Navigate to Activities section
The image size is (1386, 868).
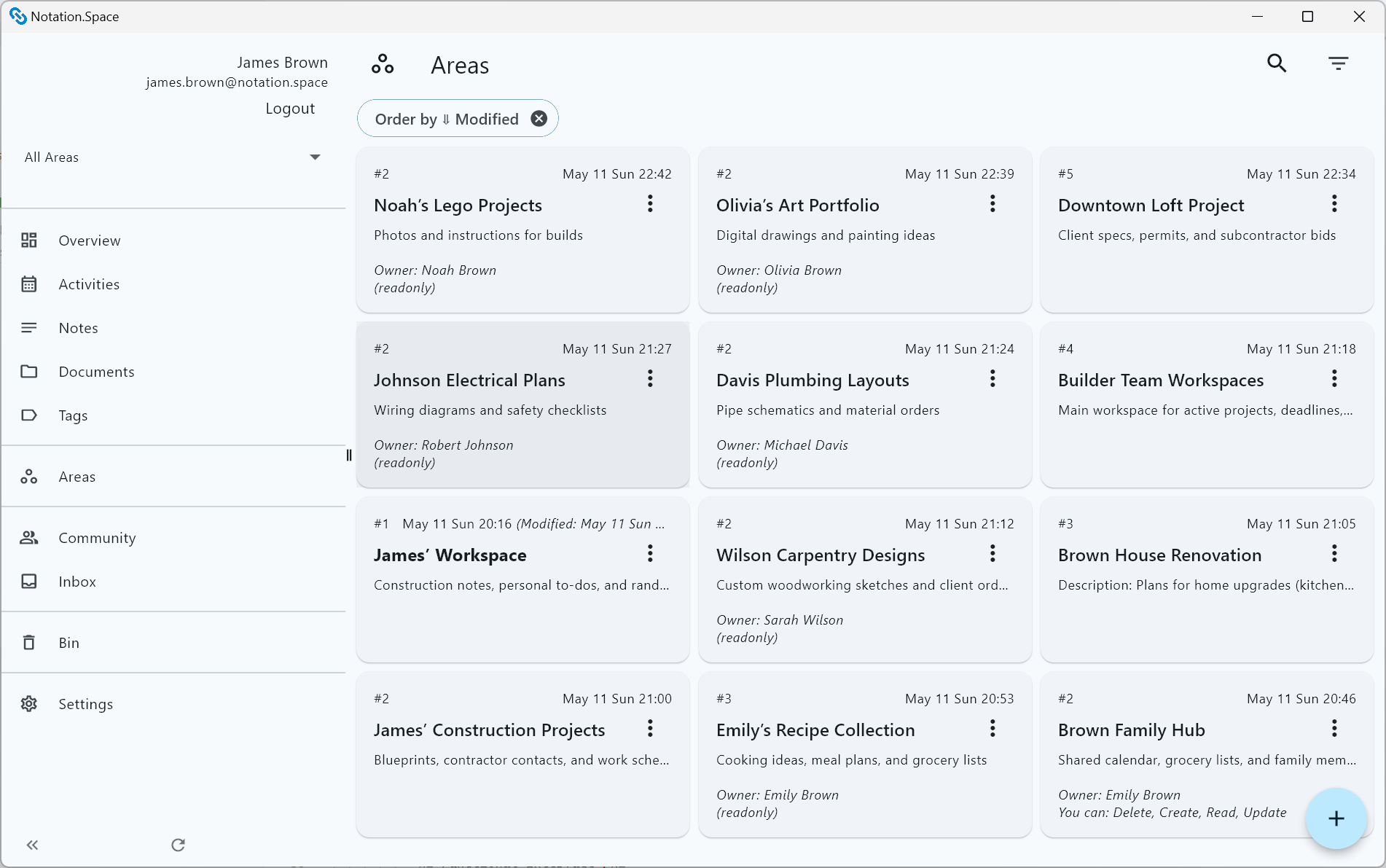89,284
